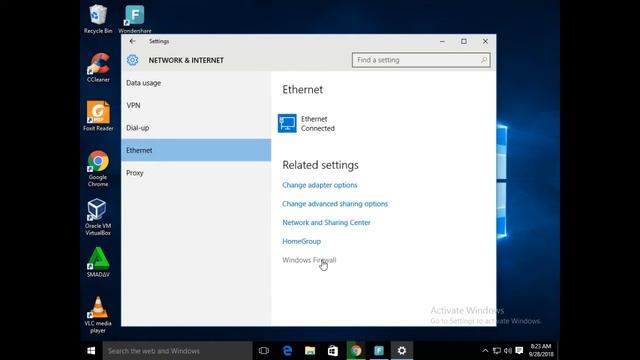Open the Action Center notification icon
Viewport: 640px width, 360px height.
tap(519, 351)
